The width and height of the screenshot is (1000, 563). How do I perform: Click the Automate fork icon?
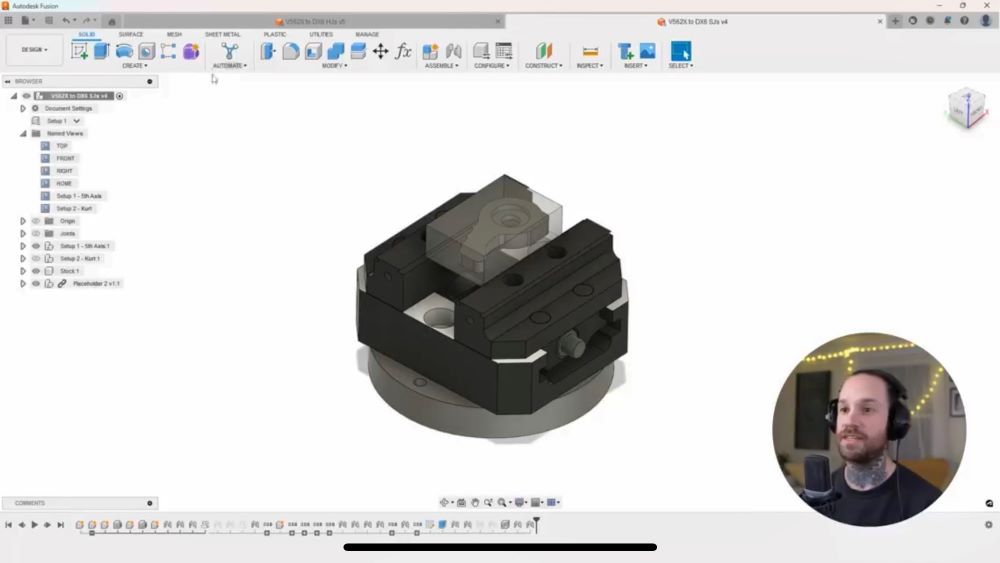[x=229, y=51]
